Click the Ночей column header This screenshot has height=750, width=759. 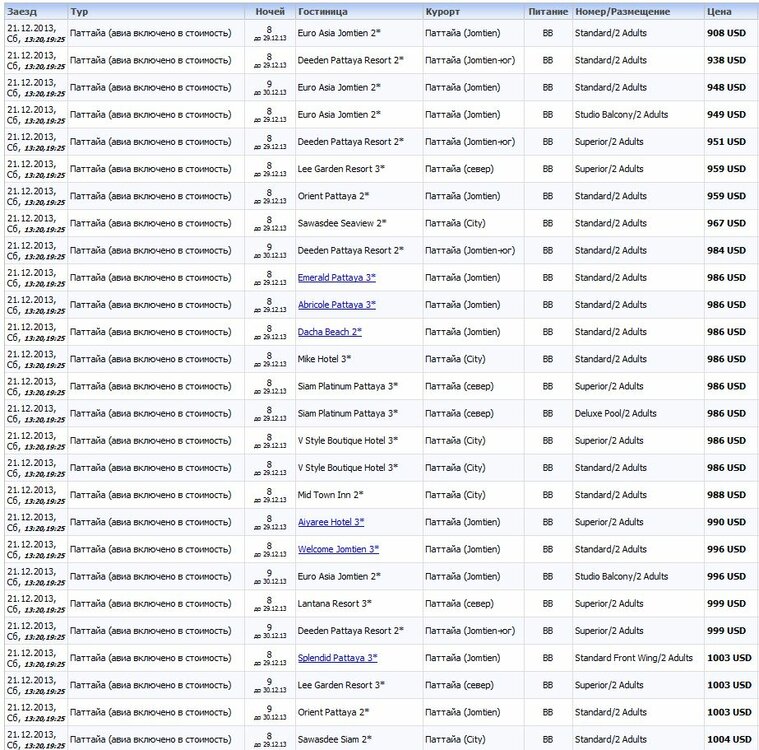tap(270, 12)
